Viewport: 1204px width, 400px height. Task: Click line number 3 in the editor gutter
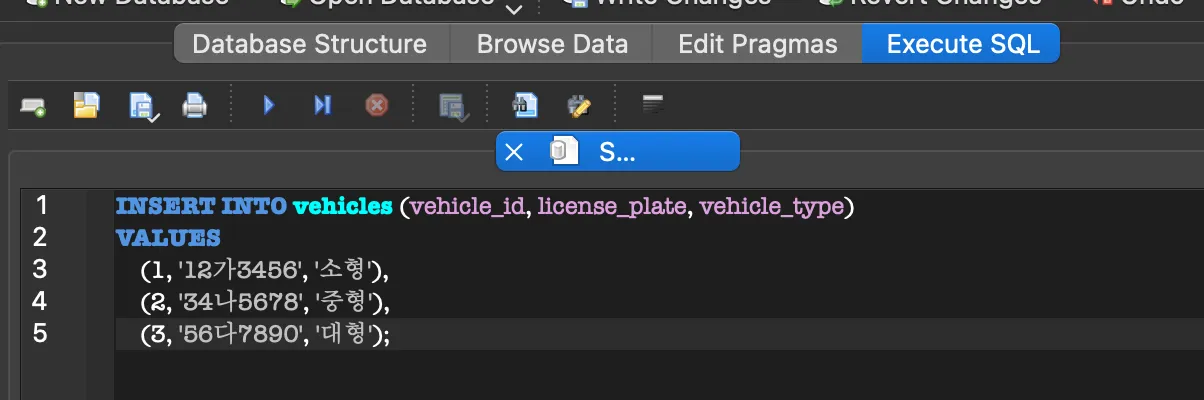click(40, 269)
